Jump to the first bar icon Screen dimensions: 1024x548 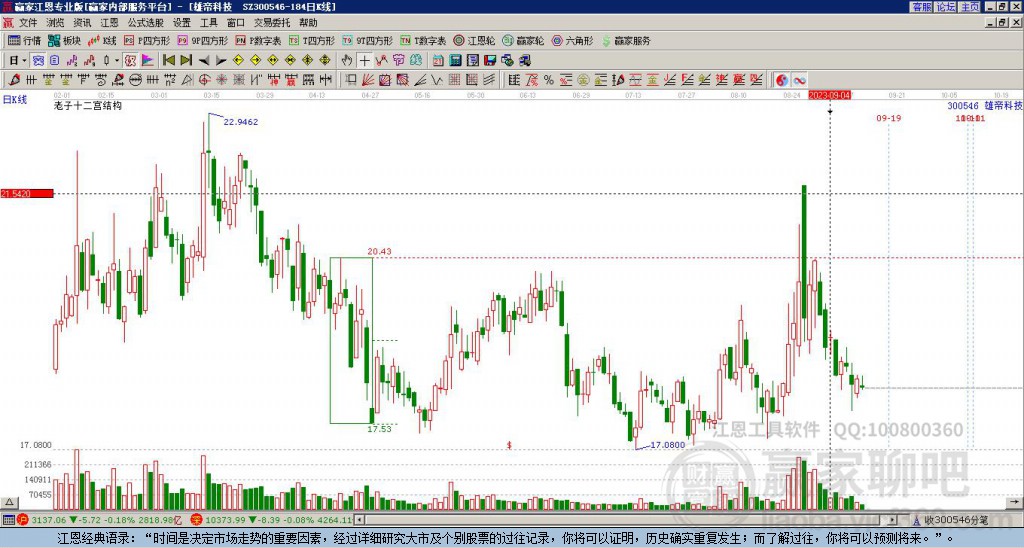click(x=168, y=61)
